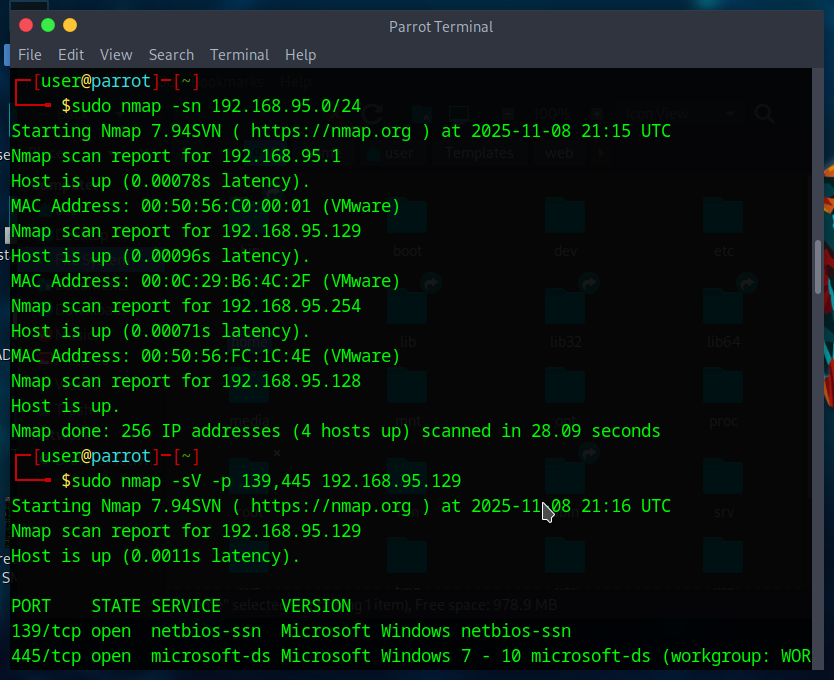This screenshot has width=834, height=680.
Task: Click the 139/tcp open netbios-ssn row
Action: 291,631
